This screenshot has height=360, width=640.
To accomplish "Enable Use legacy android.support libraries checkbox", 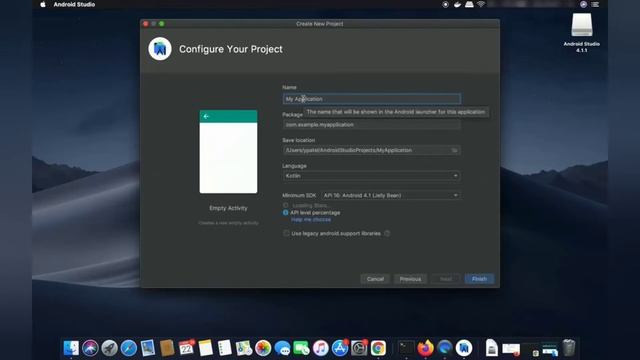I will (286, 233).
